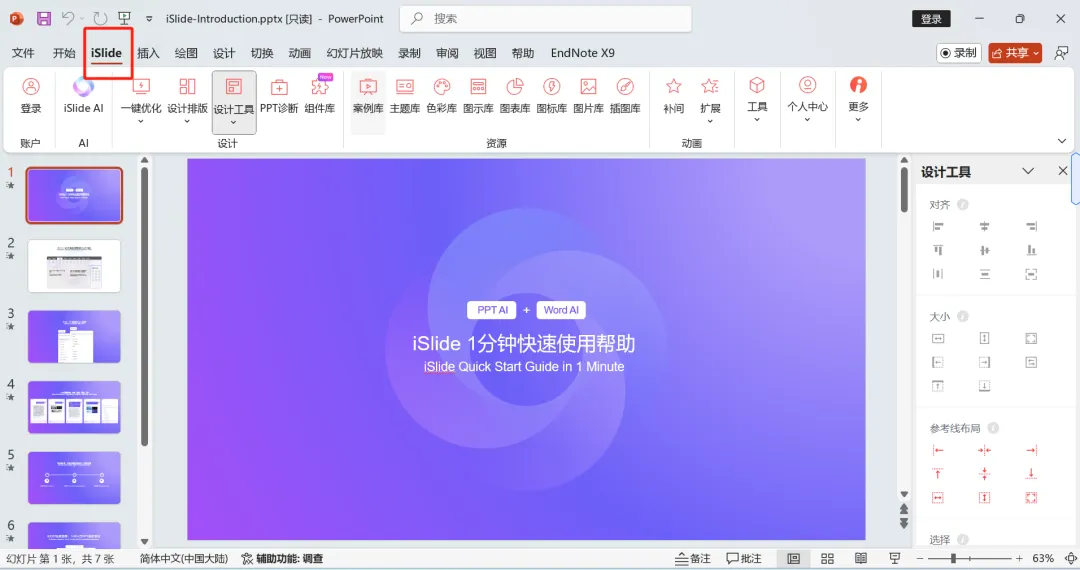Viewport: 1080px width, 570px height.
Task: Open the 主题库 theme library
Action: click(x=404, y=95)
